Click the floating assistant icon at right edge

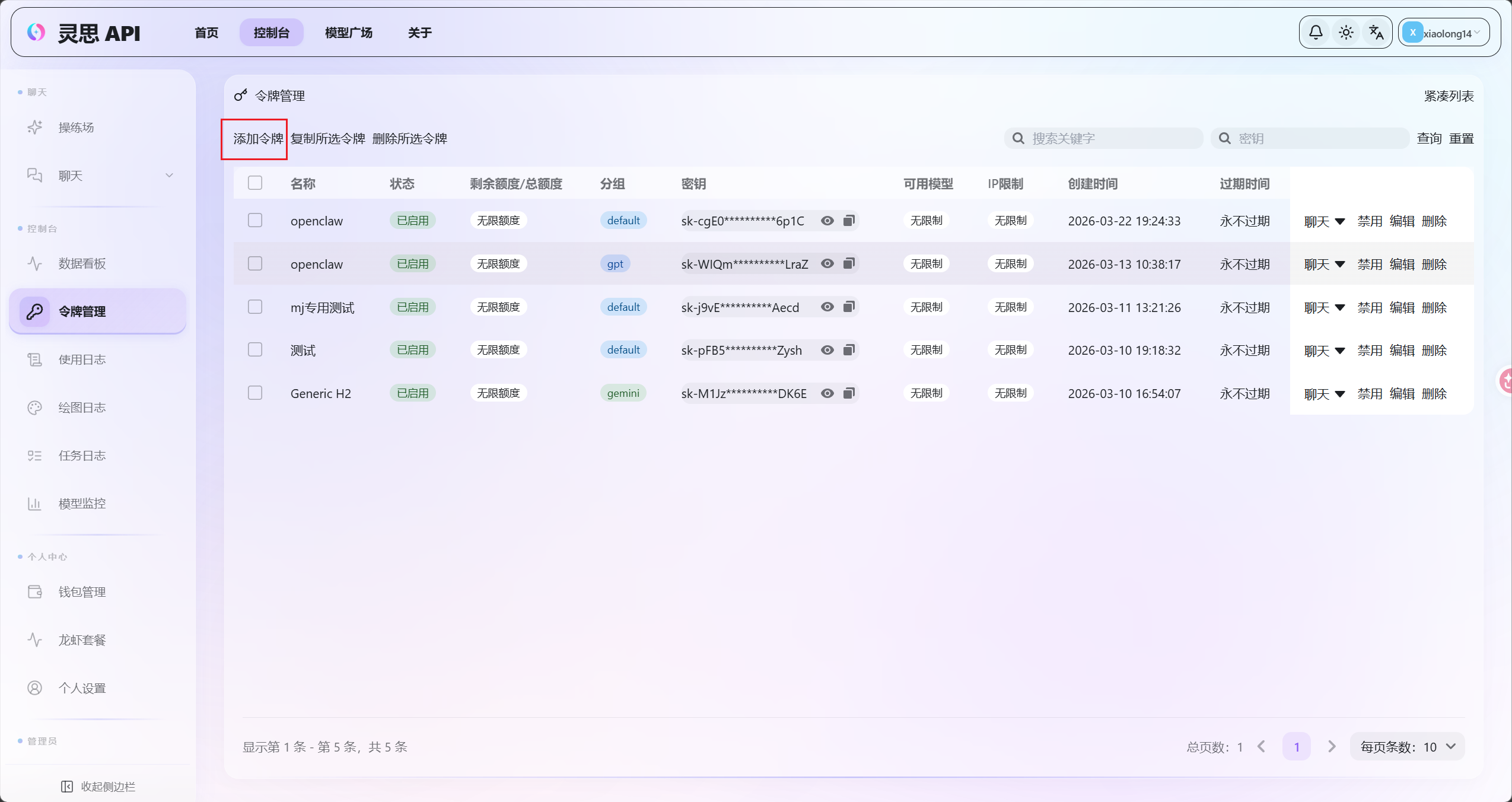click(x=1505, y=380)
